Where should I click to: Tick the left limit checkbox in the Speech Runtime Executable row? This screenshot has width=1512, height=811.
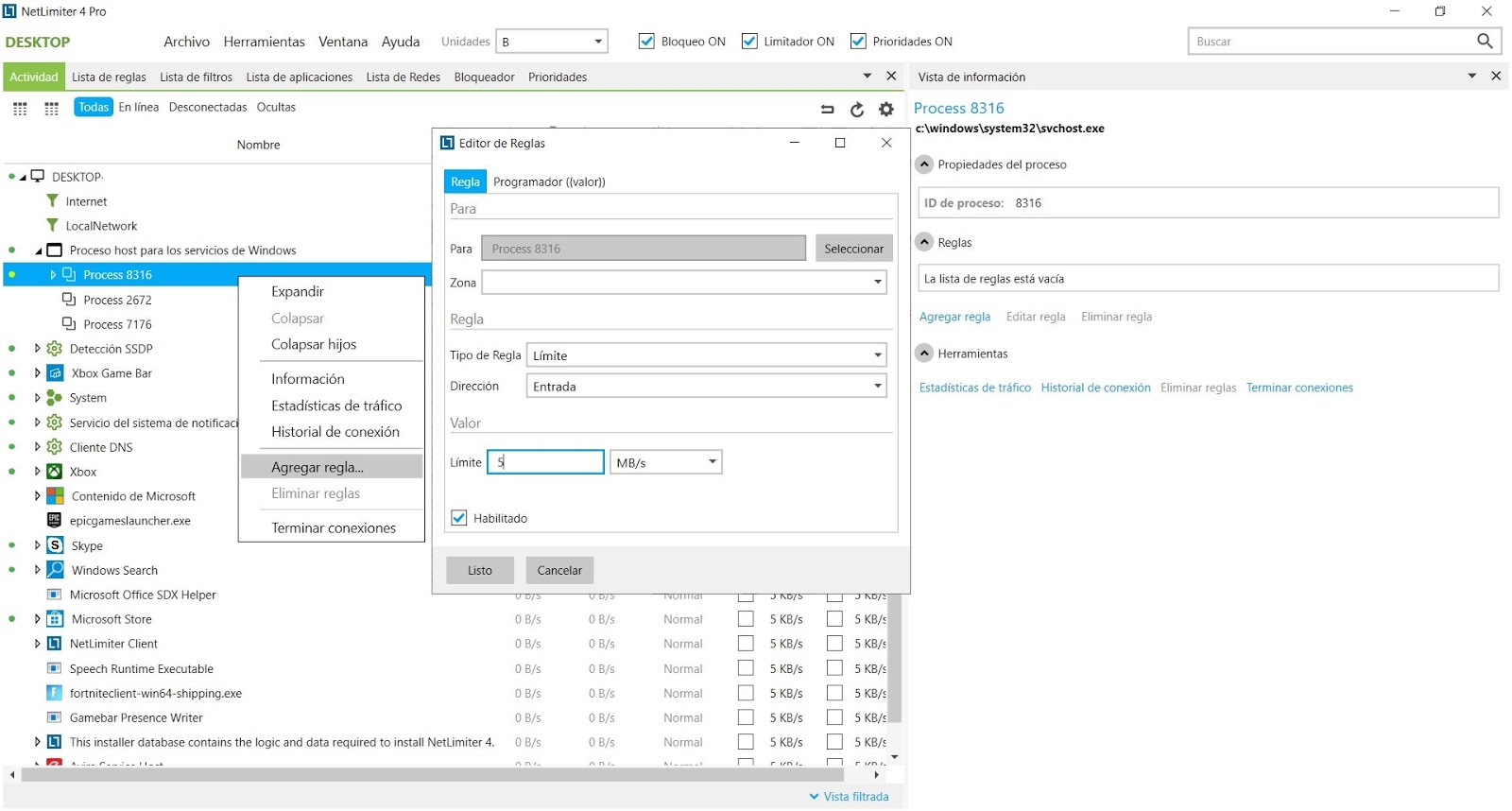[746, 668]
